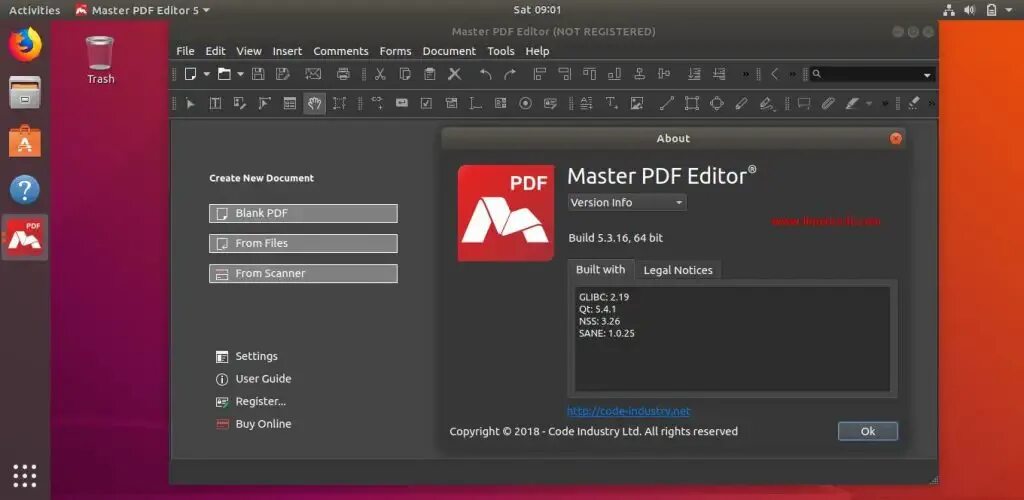Image resolution: width=1024 pixels, height=500 pixels.
Task: Open the Comments menu
Action: (x=341, y=51)
